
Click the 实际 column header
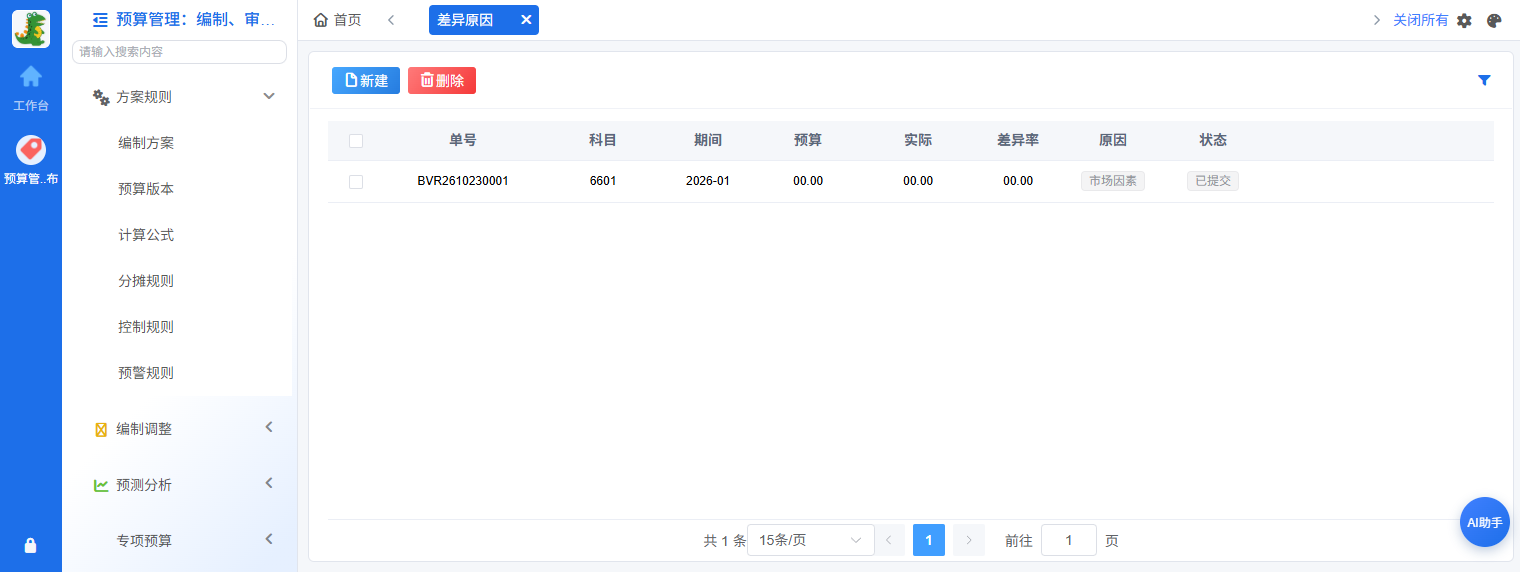[918, 140]
